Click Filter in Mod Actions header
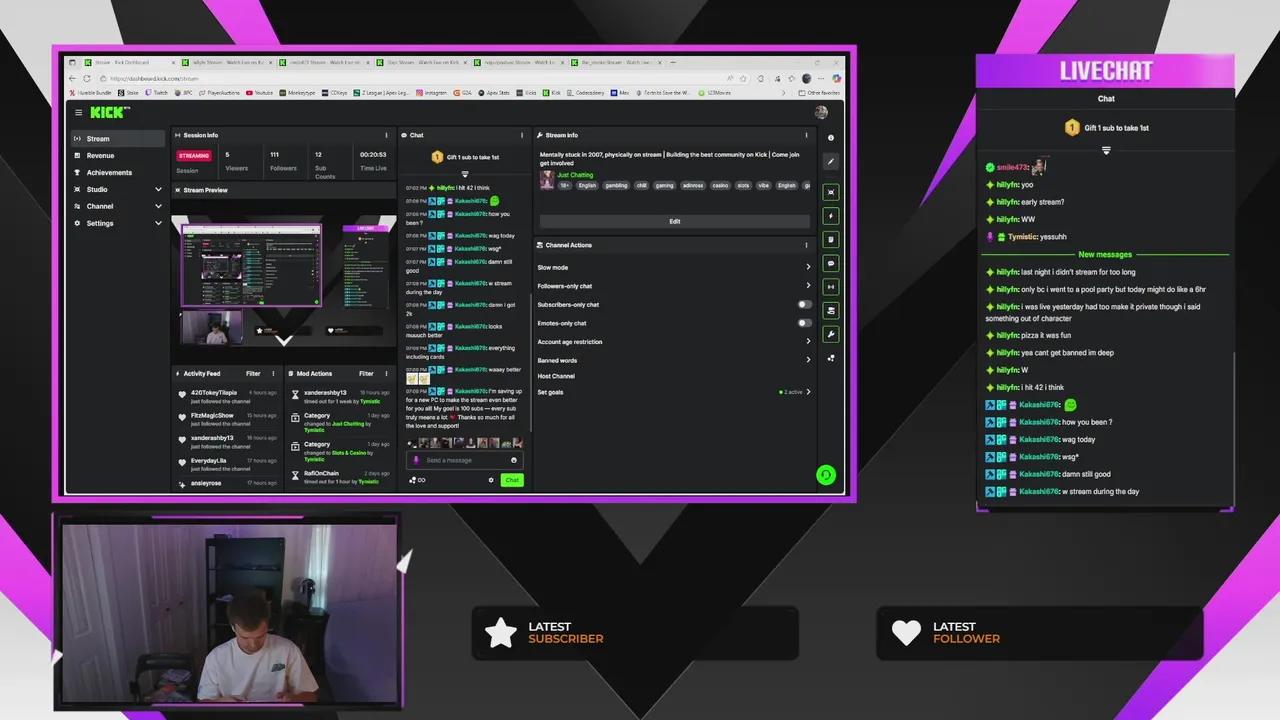Viewport: 1280px width, 720px height. [366, 374]
